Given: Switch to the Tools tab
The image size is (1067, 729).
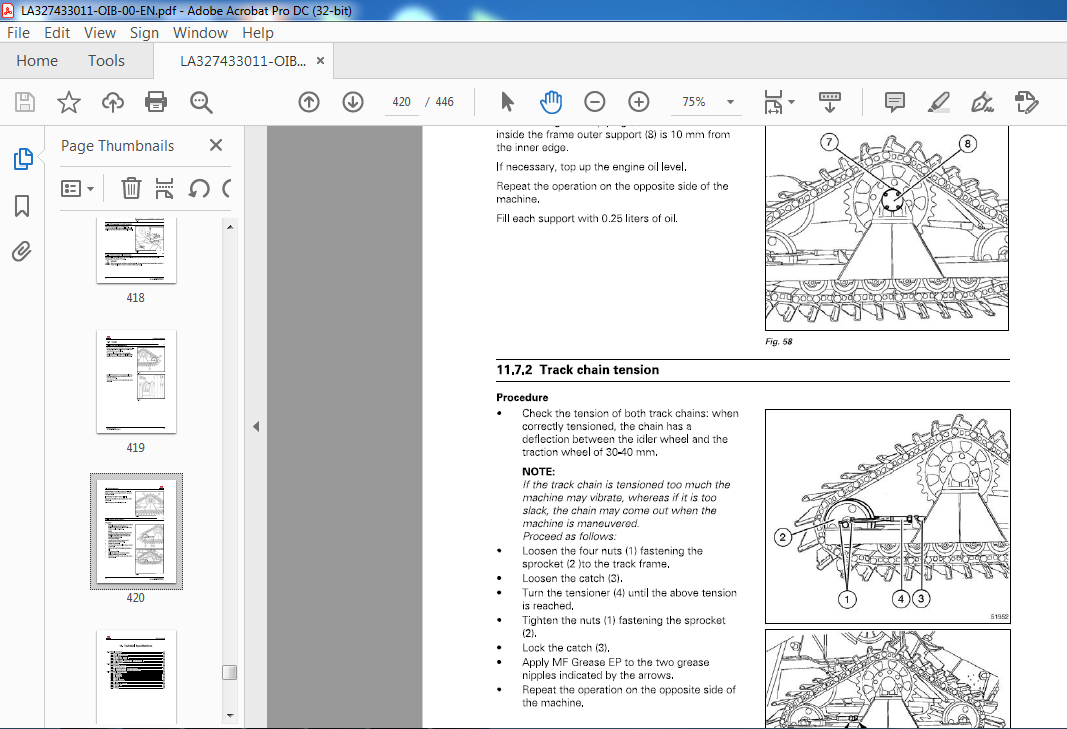Looking at the screenshot, I should [x=106, y=61].
